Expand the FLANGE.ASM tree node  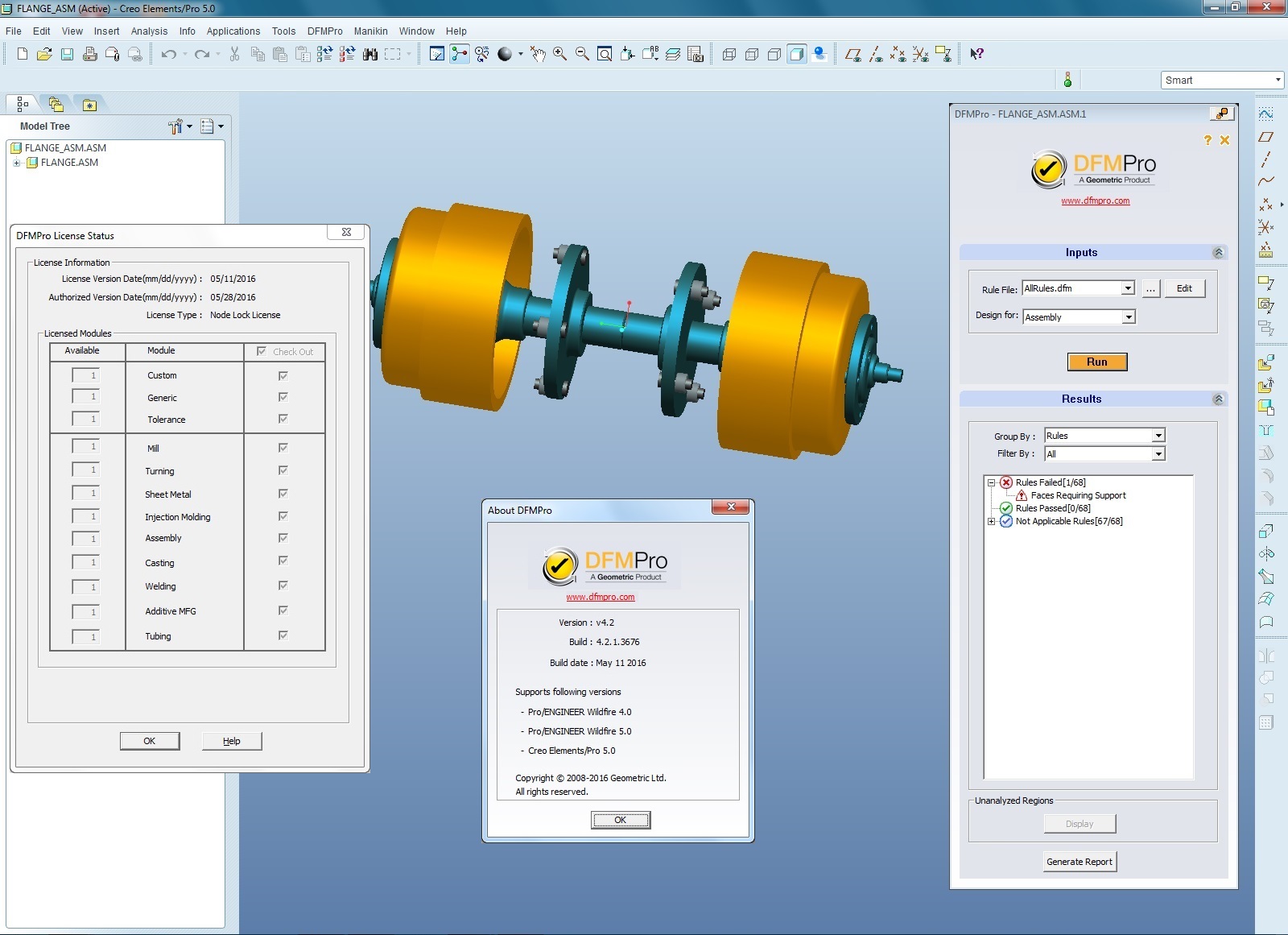pyautogui.click(x=16, y=163)
